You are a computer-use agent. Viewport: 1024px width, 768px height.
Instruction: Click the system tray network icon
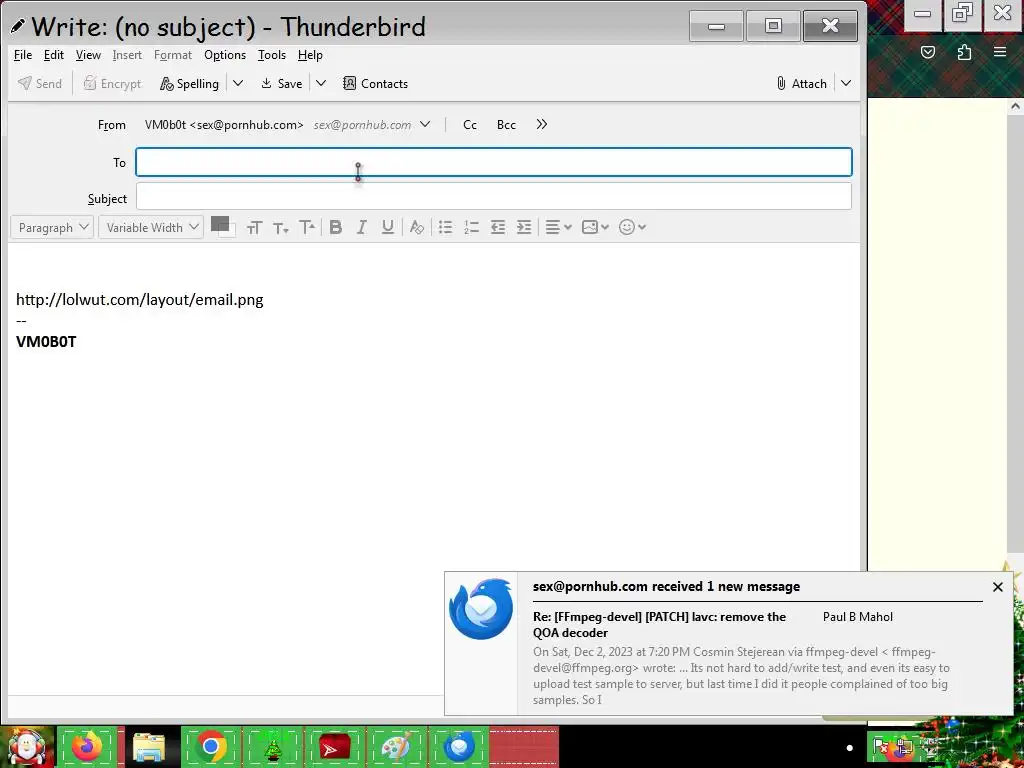[x=906, y=747]
